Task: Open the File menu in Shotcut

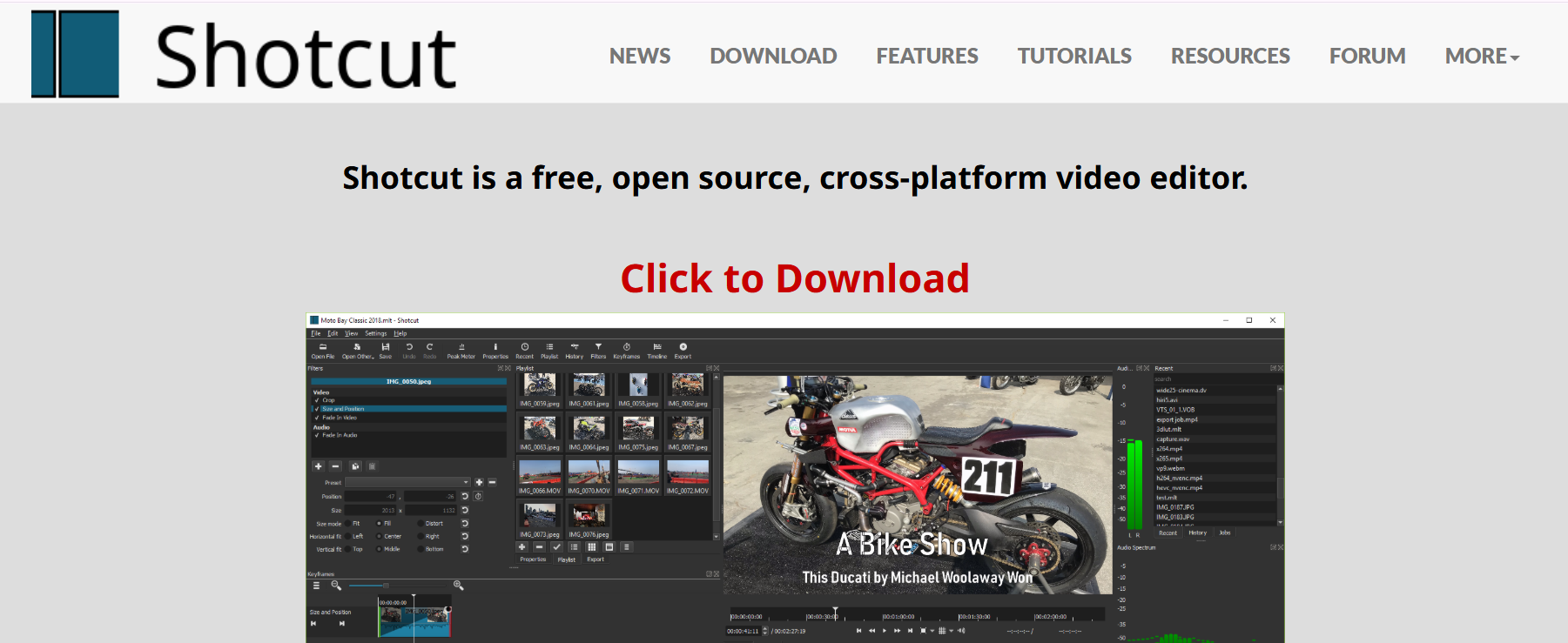Action: [x=316, y=333]
